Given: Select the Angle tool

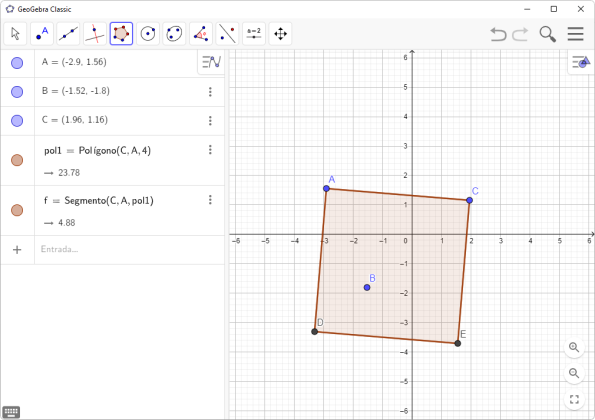Looking at the screenshot, I should pos(201,34).
